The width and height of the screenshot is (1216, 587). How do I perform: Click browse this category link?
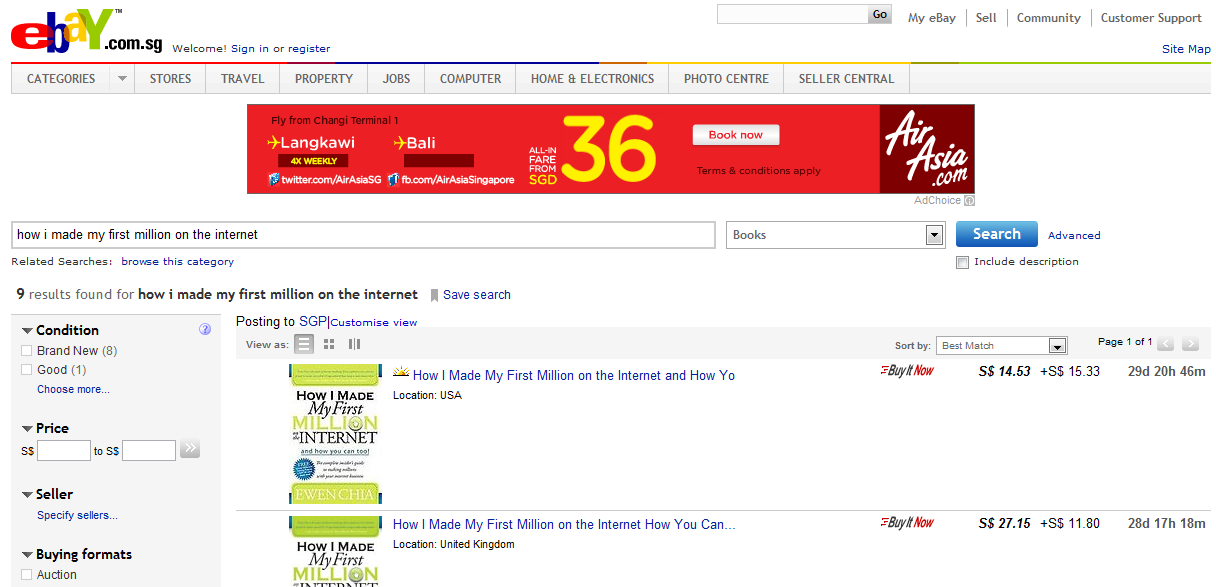click(x=178, y=262)
